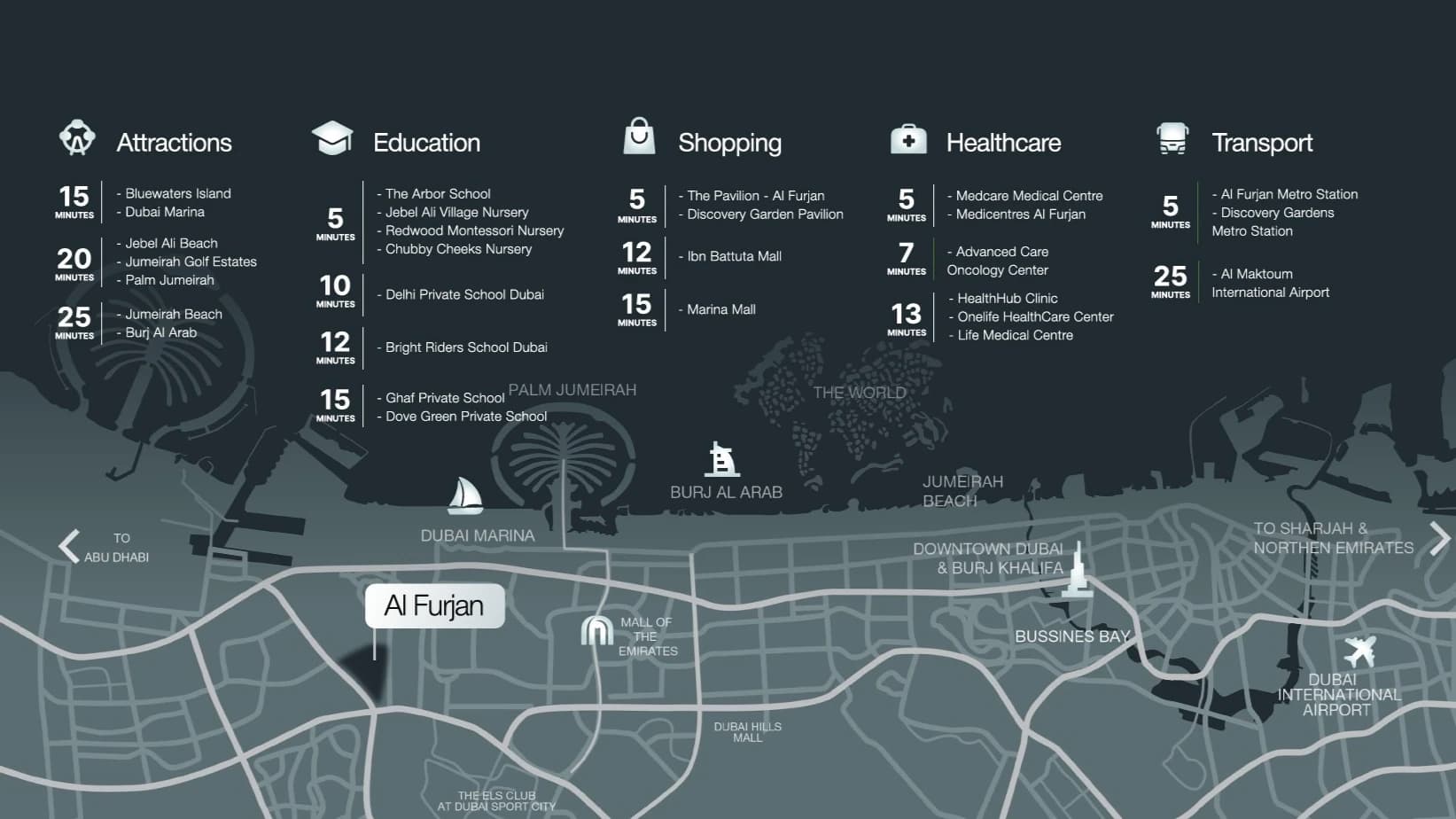The height and width of the screenshot is (819, 1456).
Task: Click the Dubai International Airport plane icon
Action: coord(1359,651)
